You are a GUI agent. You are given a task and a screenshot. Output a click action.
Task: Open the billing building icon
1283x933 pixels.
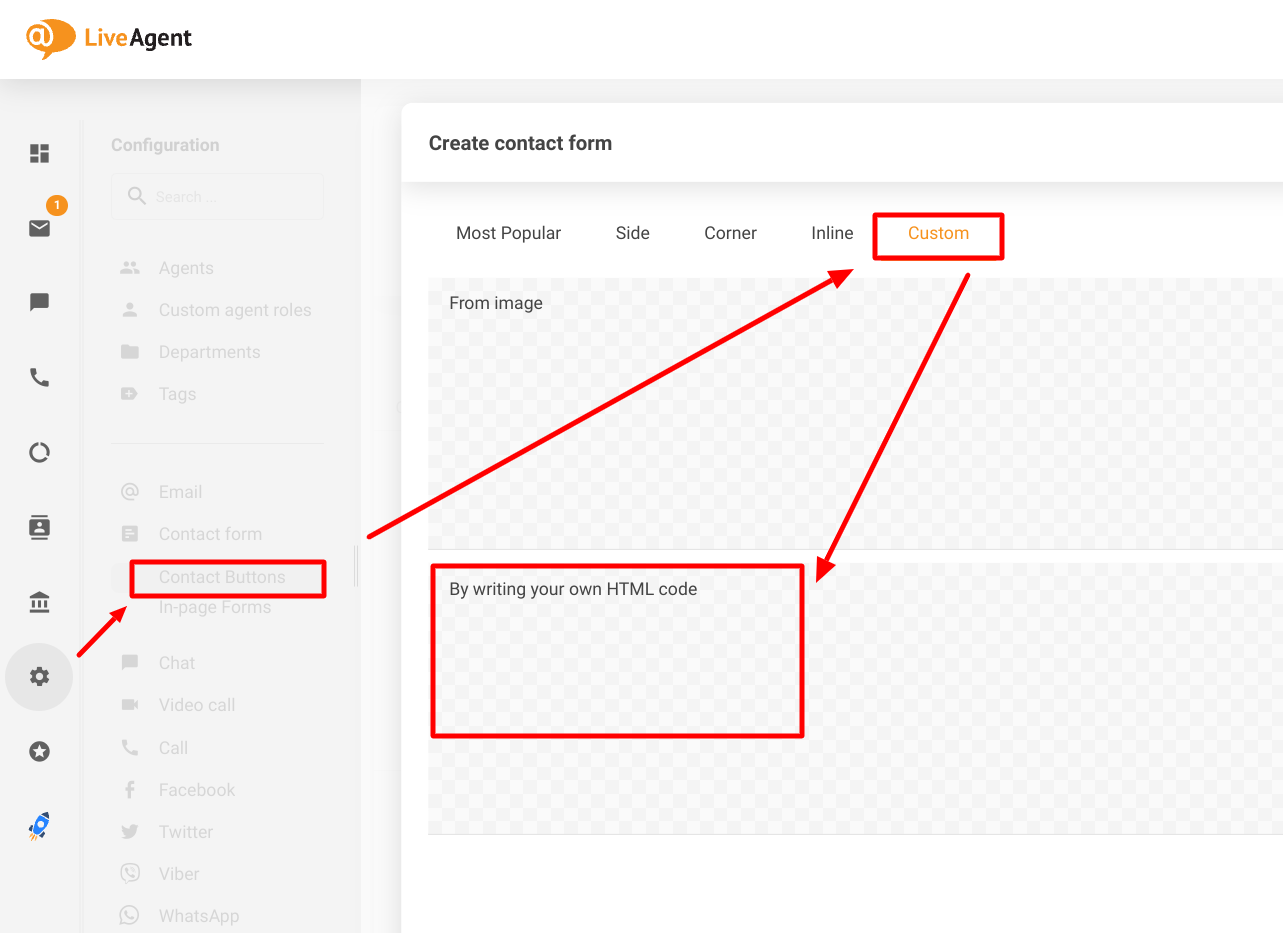(39, 602)
